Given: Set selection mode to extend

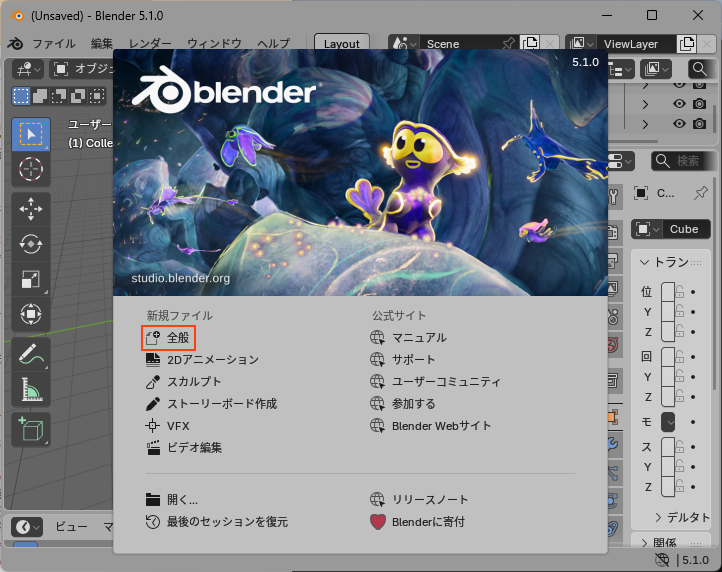Looking at the screenshot, I should (40, 96).
